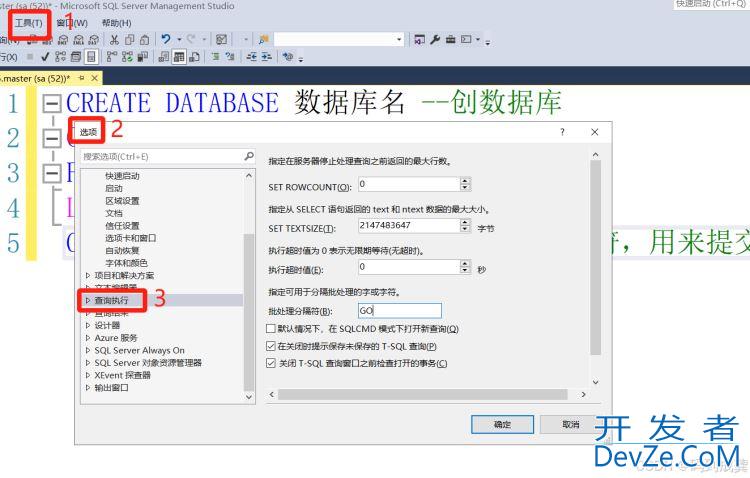Click the question mark help icon in dialog
Image resolution: width=750 pixels, height=478 pixels.
[562, 132]
